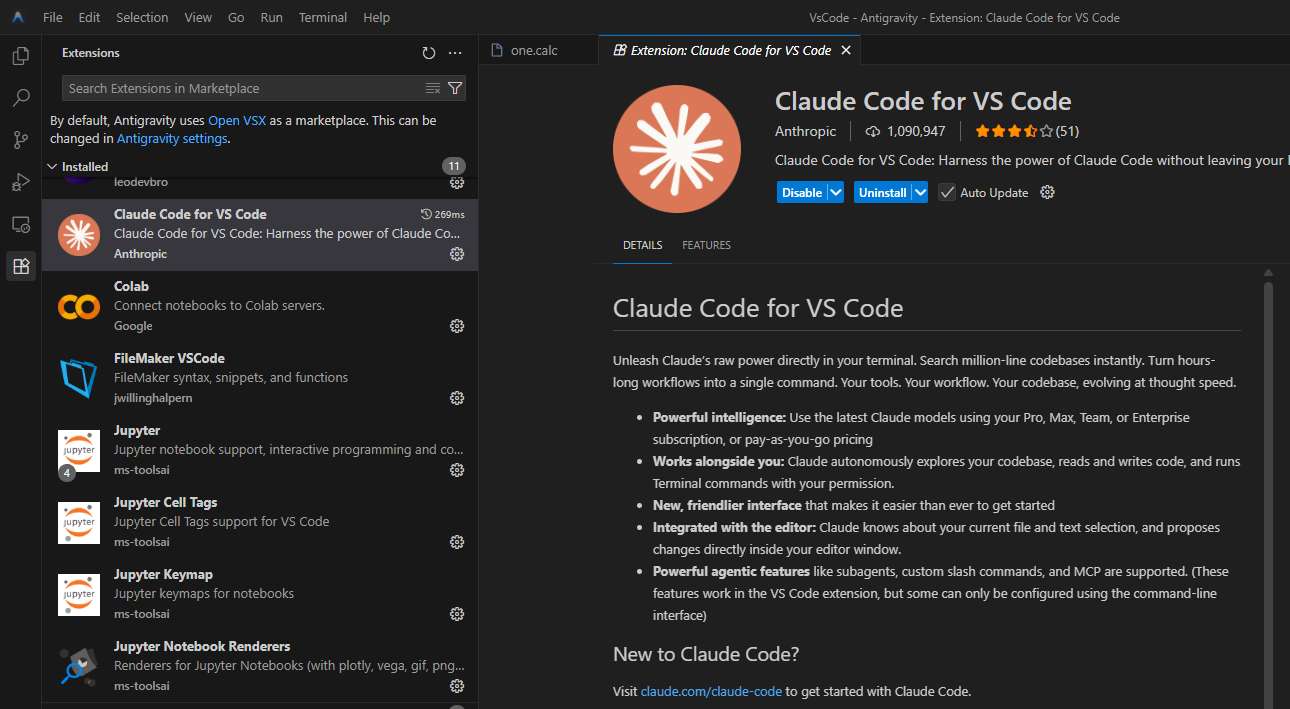Open Source Control view icon
Image resolution: width=1290 pixels, height=709 pixels.
tap(20, 140)
